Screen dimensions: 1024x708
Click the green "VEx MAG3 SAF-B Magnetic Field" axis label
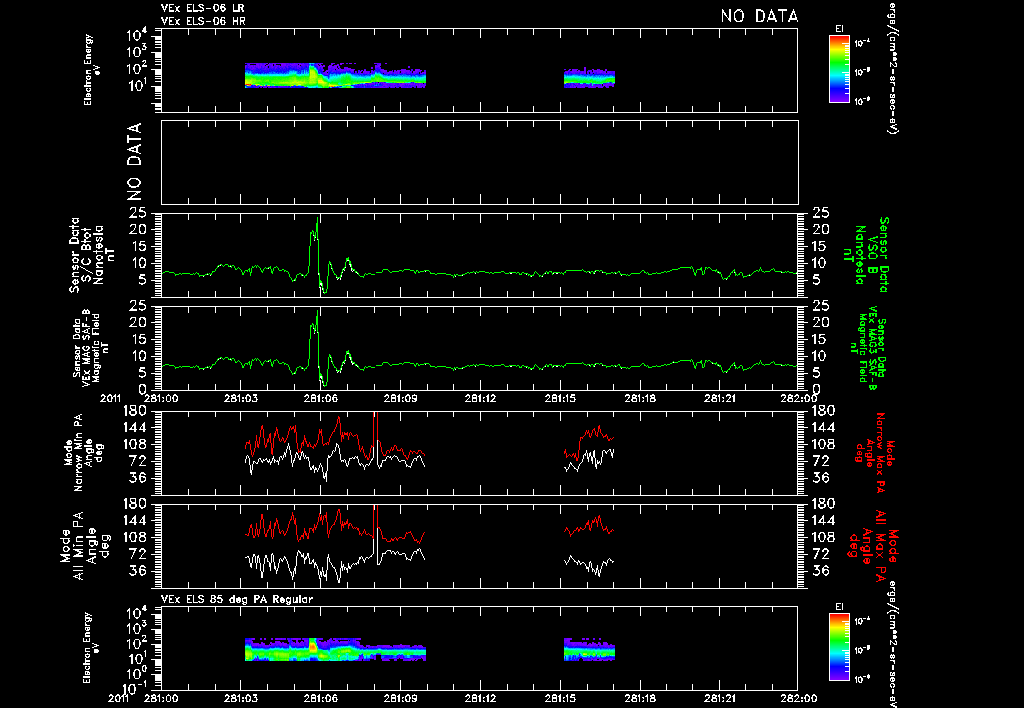(x=870, y=348)
